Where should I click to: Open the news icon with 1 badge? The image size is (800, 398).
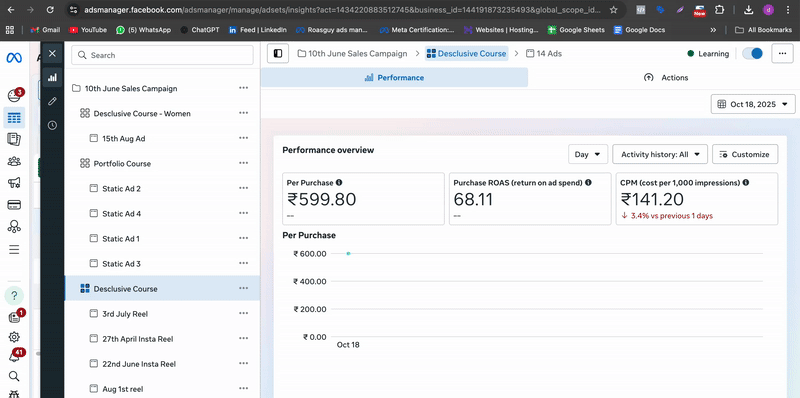tap(14, 317)
